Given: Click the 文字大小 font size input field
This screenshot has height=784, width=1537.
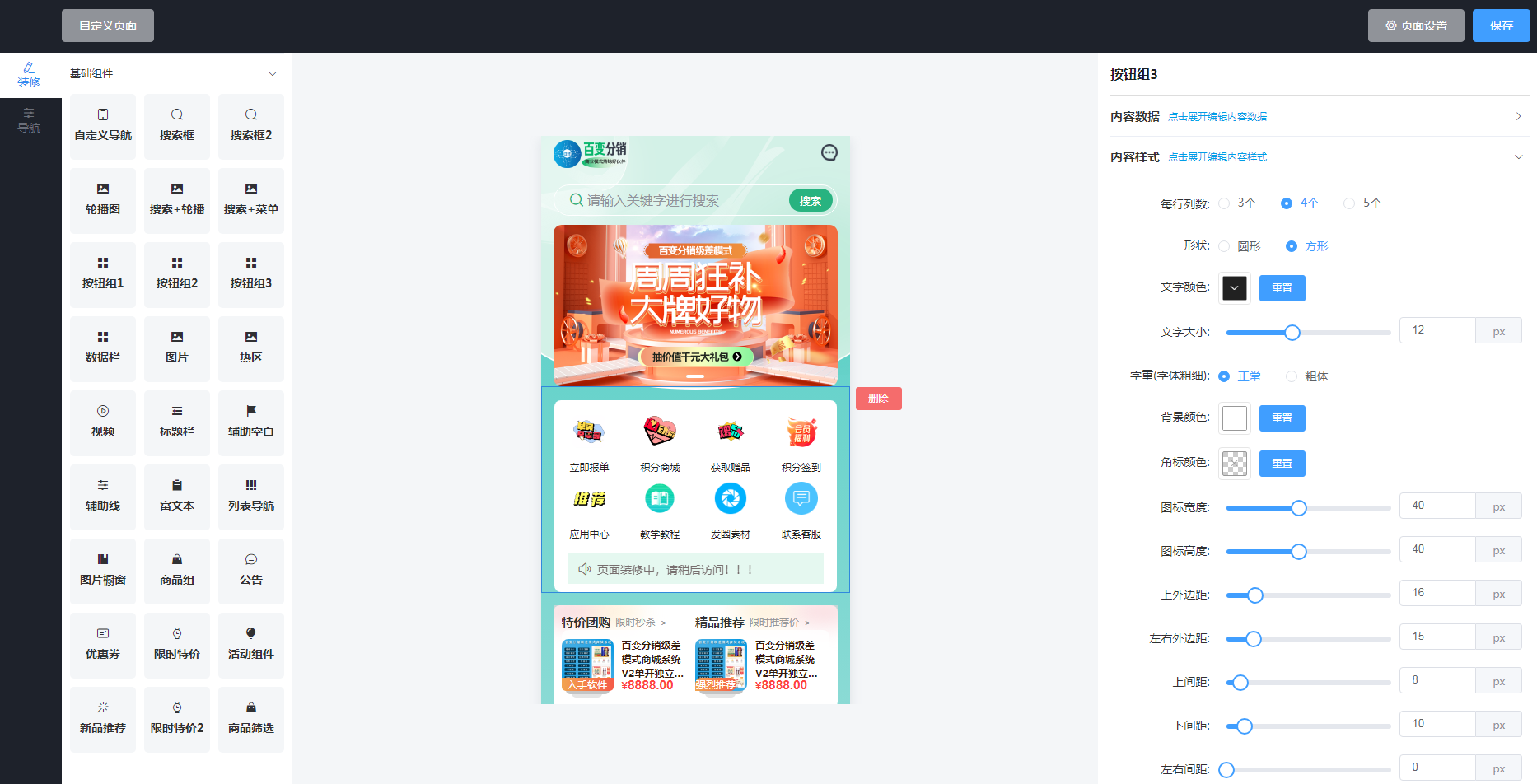Looking at the screenshot, I should click(x=1437, y=330).
